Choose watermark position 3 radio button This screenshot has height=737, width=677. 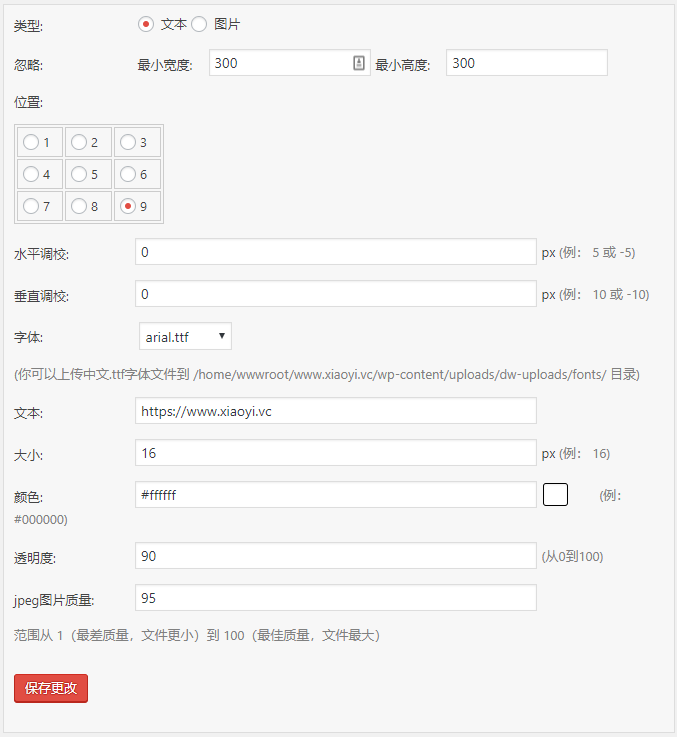click(x=127, y=142)
